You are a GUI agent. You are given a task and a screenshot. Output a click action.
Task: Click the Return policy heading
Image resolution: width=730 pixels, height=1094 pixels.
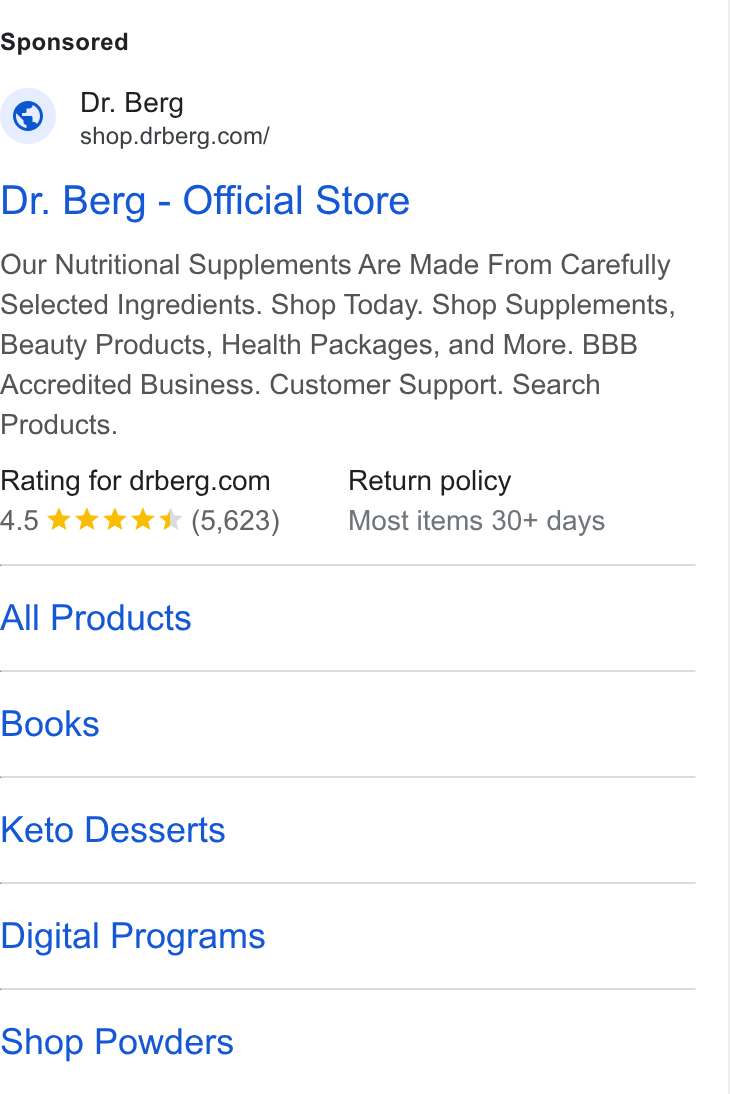point(430,481)
